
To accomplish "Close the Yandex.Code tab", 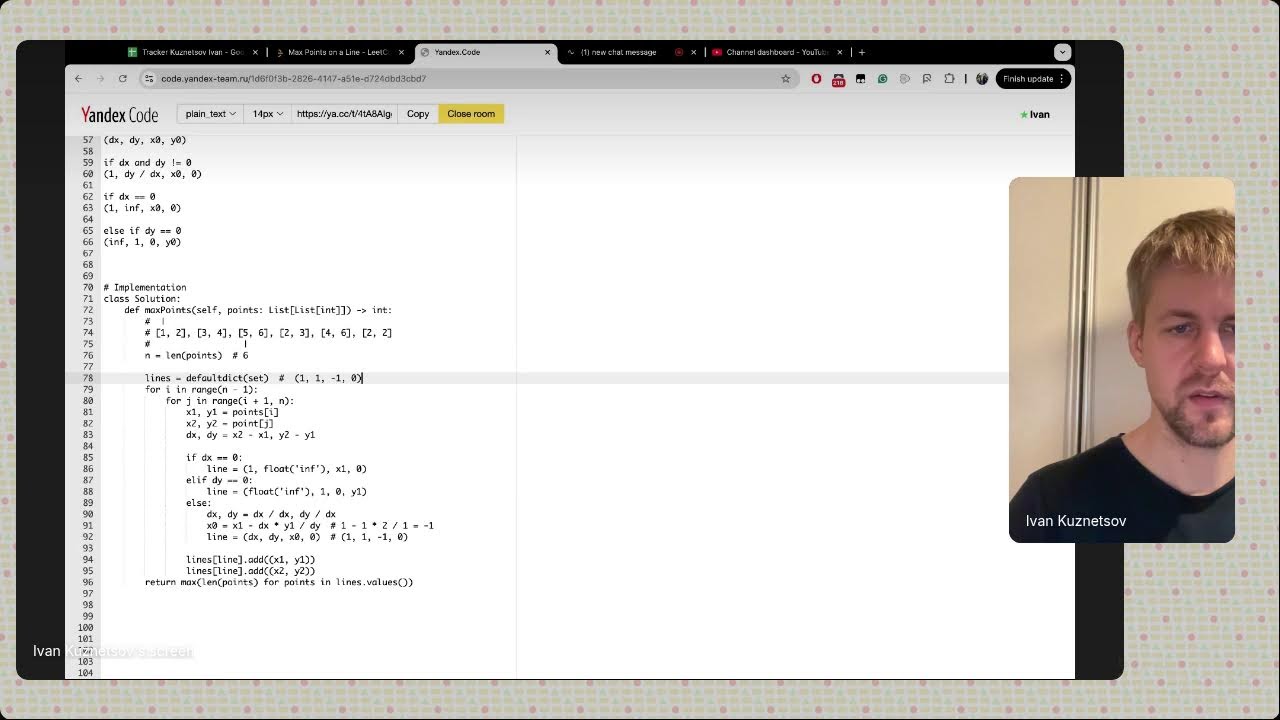I will 547,52.
